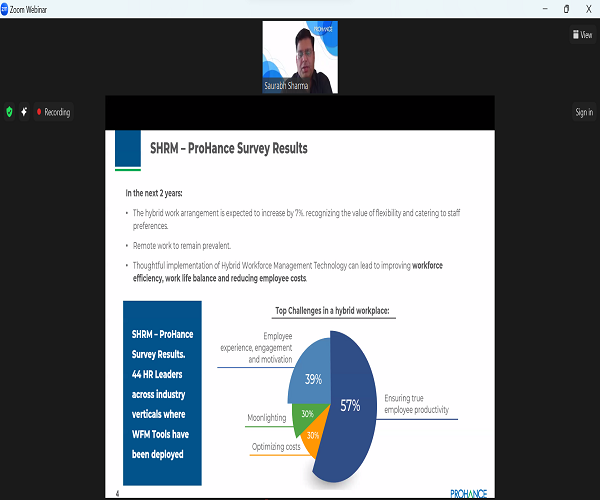Screen dimensions: 600x500
Task: Click the 39% light blue pie slice
Action: (x=313, y=379)
